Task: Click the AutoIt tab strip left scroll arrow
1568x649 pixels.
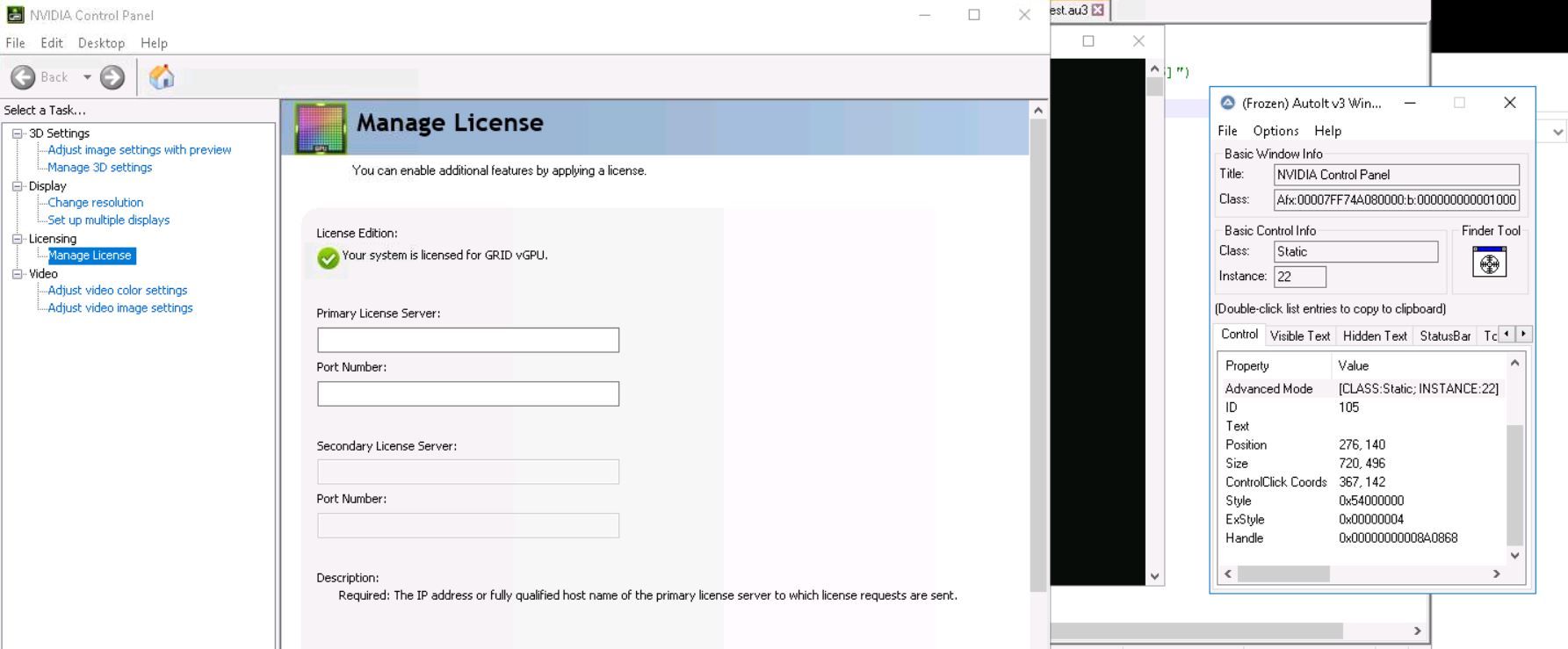Action: click(x=1507, y=334)
